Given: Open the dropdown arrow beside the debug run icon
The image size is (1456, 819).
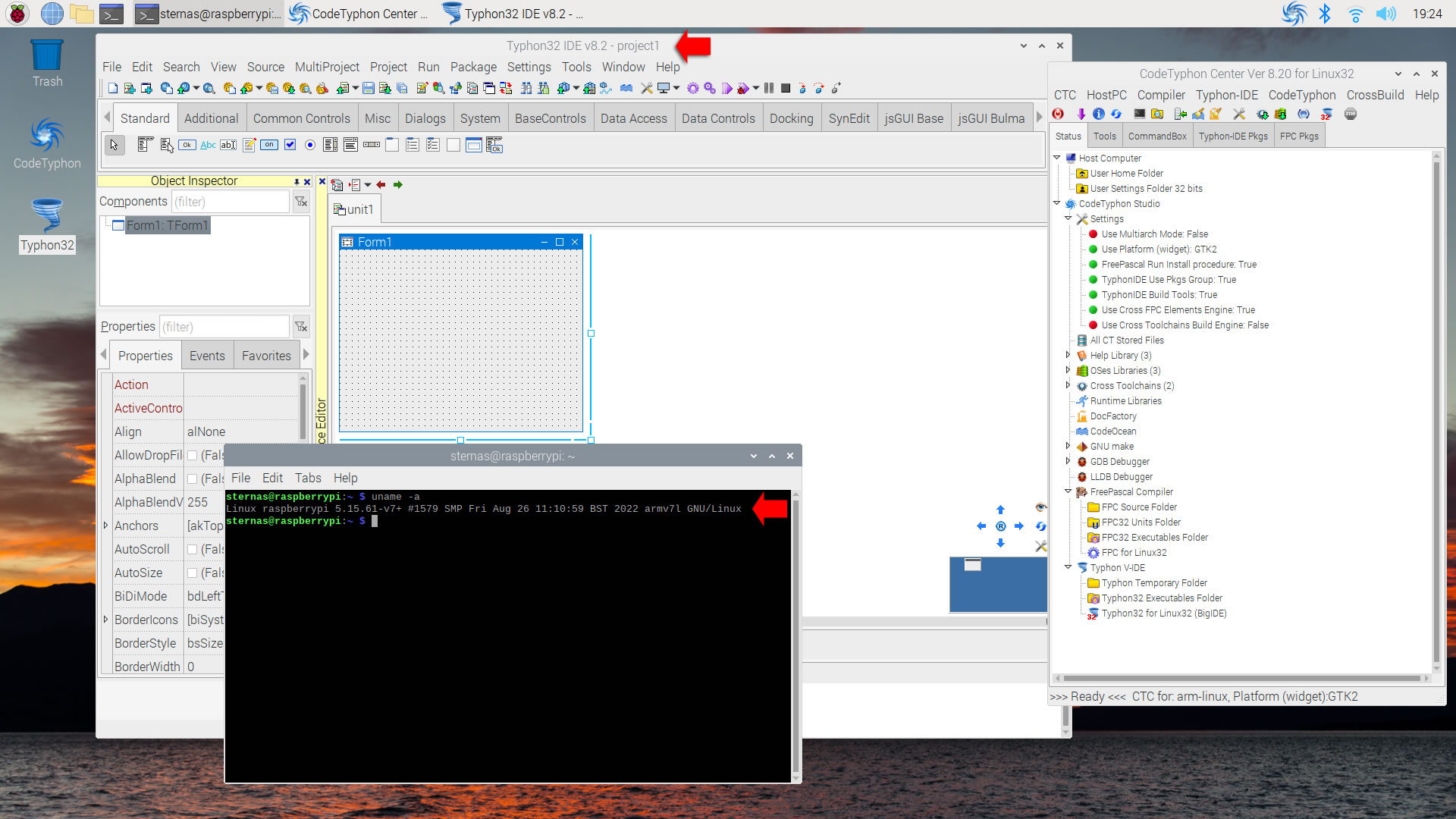Looking at the screenshot, I should 756,89.
